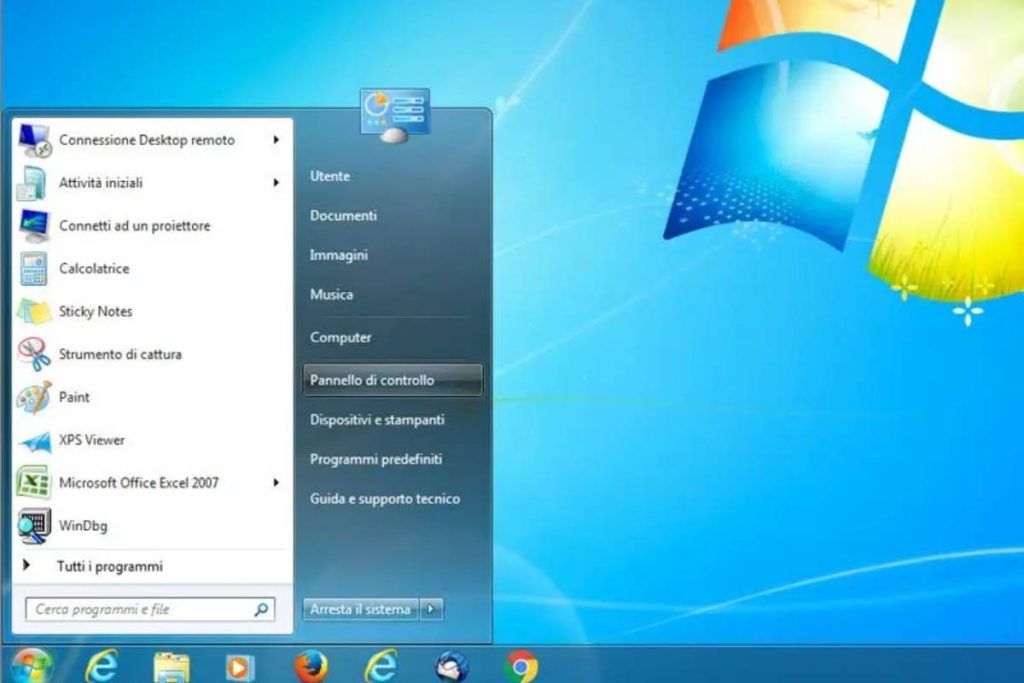This screenshot has width=1024, height=683.
Task: Open the XPS Viewer paper-plane icon
Action: tap(35, 441)
